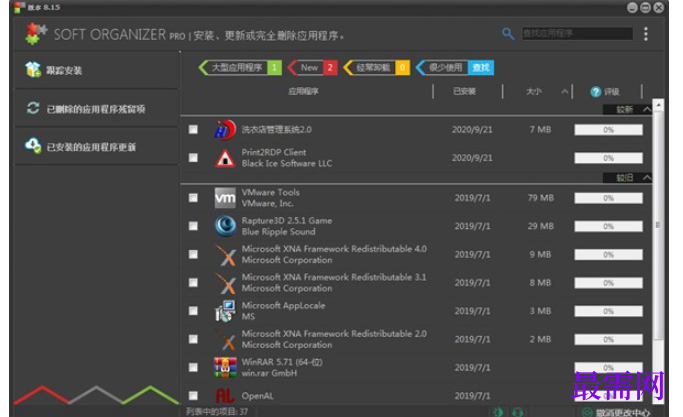
Task: Click the trace install box icon
Action: tap(33, 70)
